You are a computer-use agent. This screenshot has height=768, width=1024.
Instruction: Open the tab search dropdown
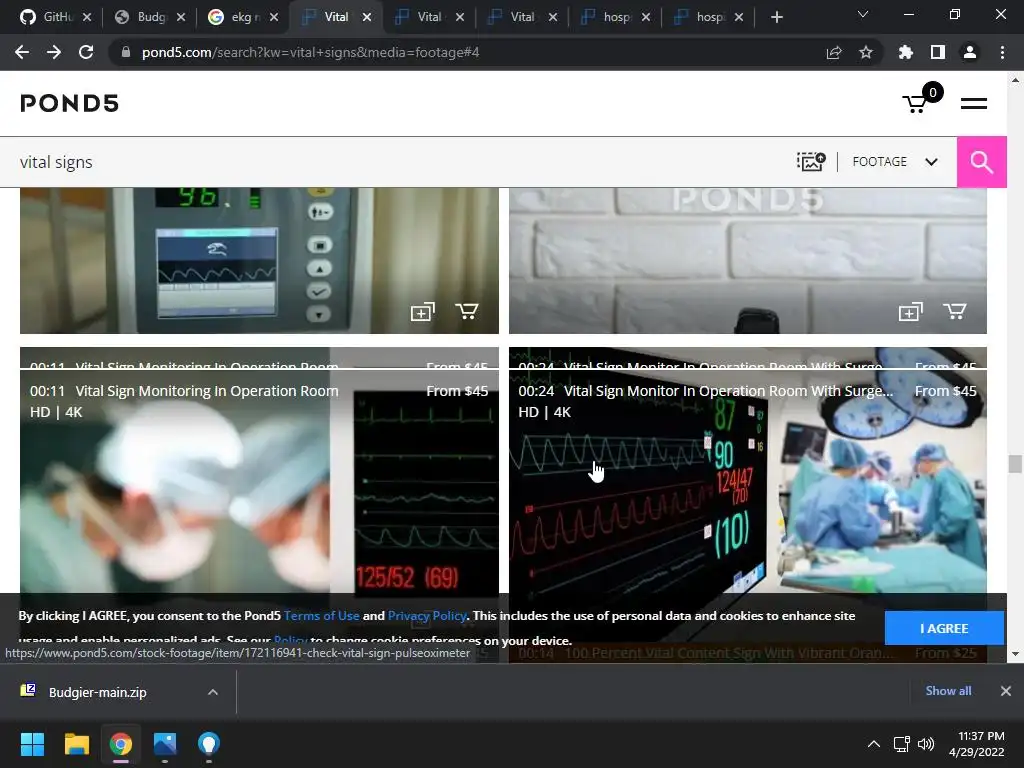863,14
